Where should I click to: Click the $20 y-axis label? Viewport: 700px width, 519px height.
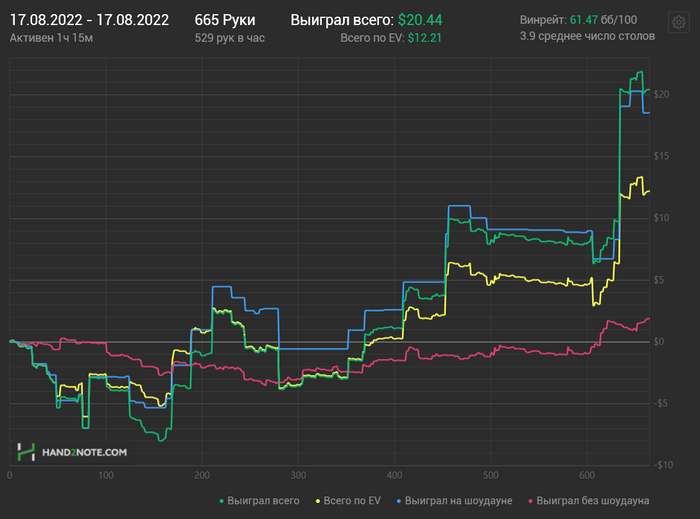(661, 94)
